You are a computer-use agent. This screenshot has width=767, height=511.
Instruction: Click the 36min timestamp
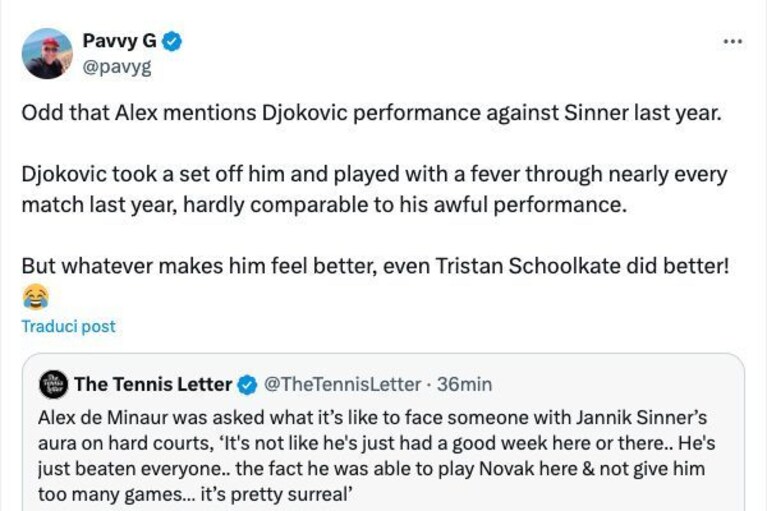point(464,384)
